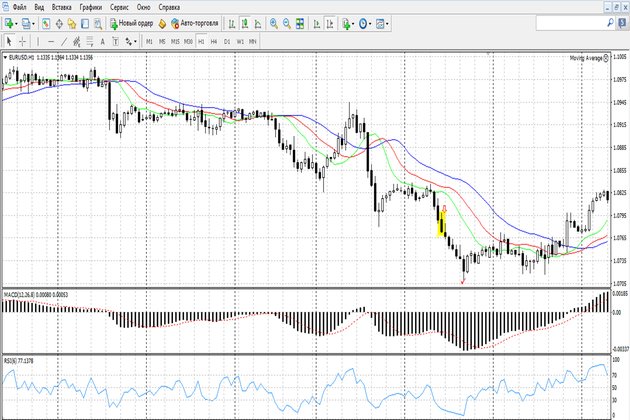Open the Графики menu
The image size is (630, 420).
90,7
